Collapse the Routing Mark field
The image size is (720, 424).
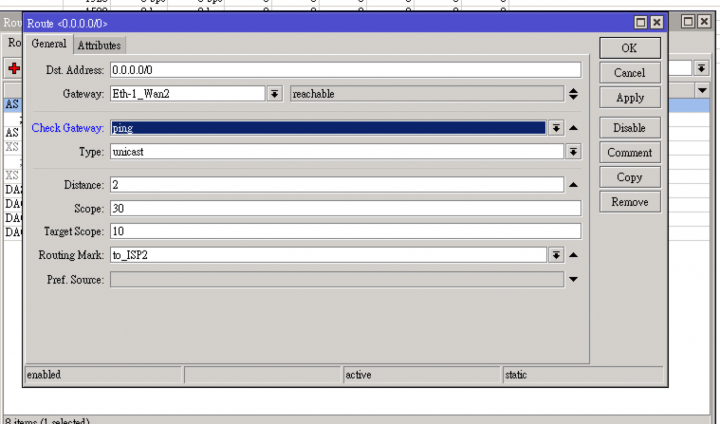click(x=573, y=255)
